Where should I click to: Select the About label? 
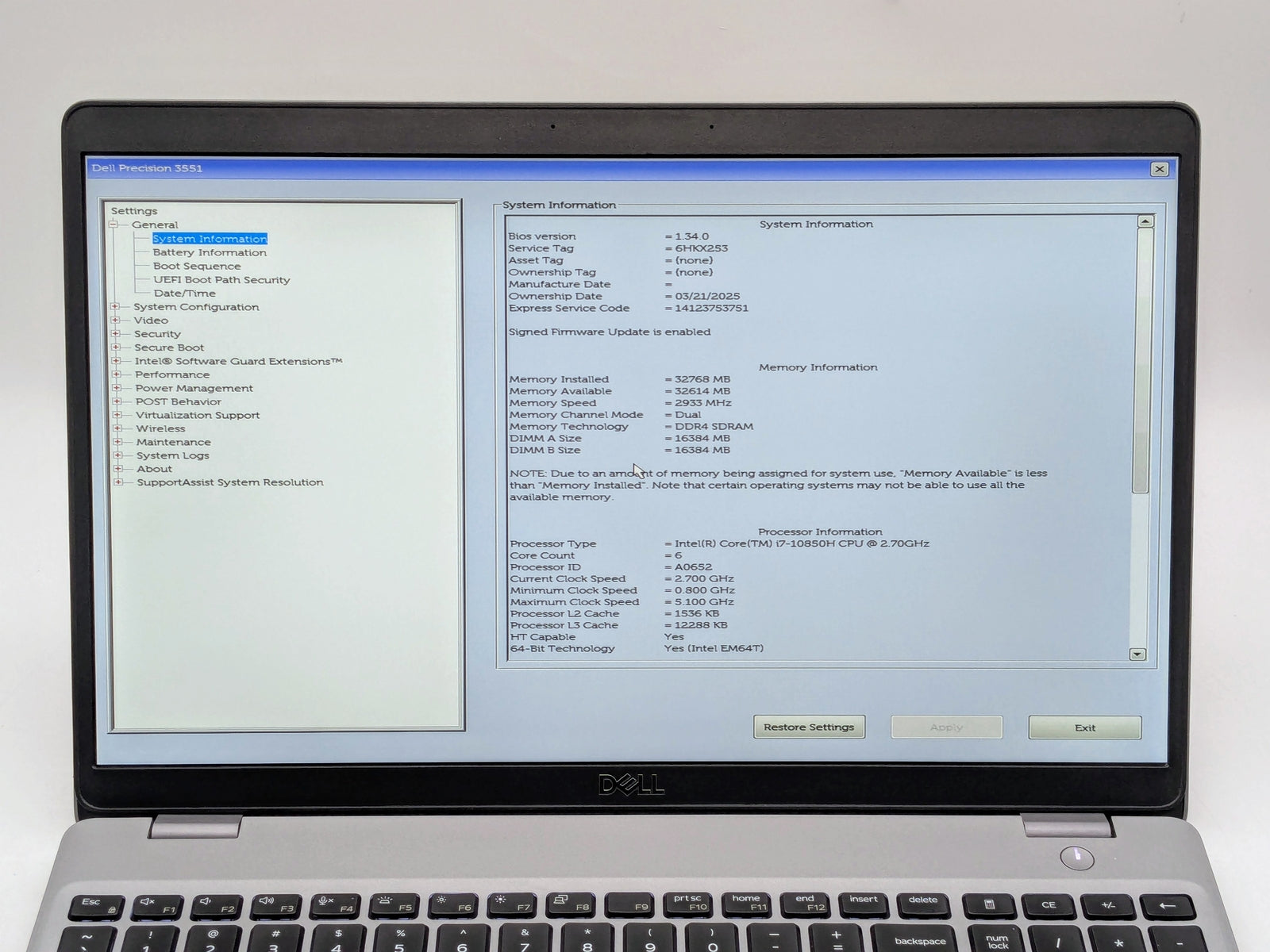(154, 469)
